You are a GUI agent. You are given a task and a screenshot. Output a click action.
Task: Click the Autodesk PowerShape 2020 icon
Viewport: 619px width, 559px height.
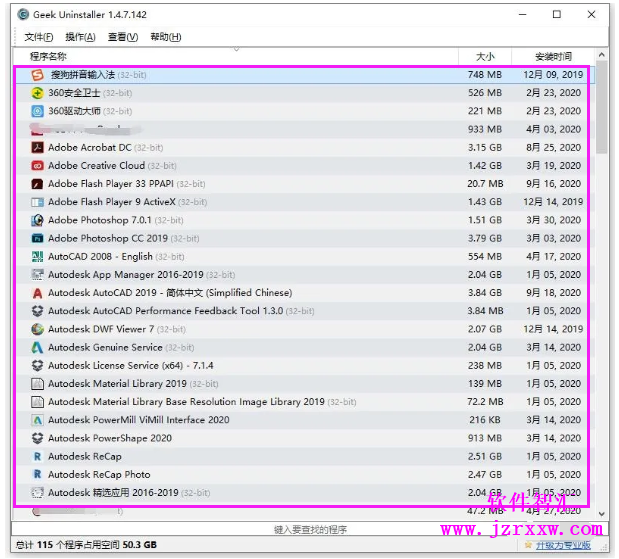pyautogui.click(x=37, y=438)
